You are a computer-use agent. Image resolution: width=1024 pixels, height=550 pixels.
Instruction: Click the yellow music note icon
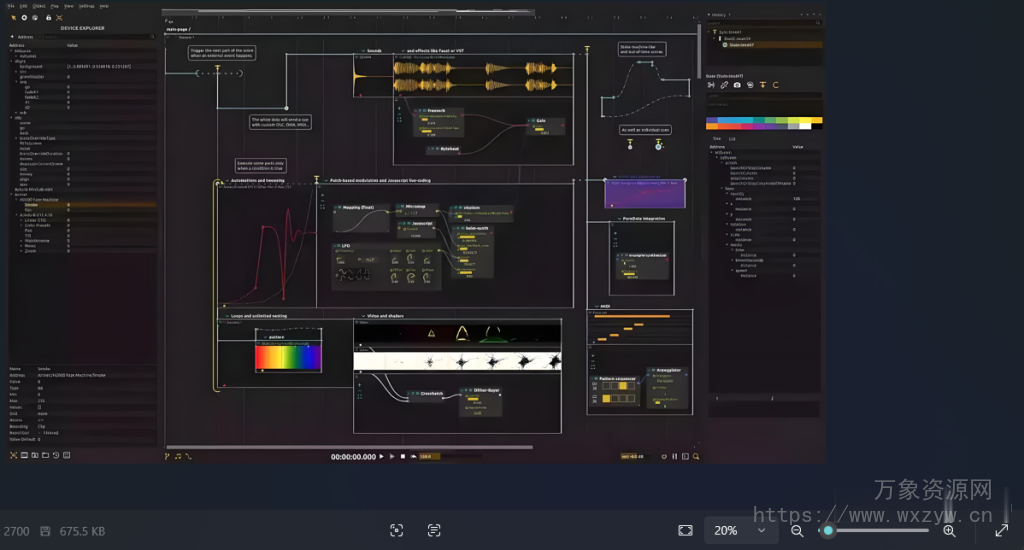coord(178,457)
